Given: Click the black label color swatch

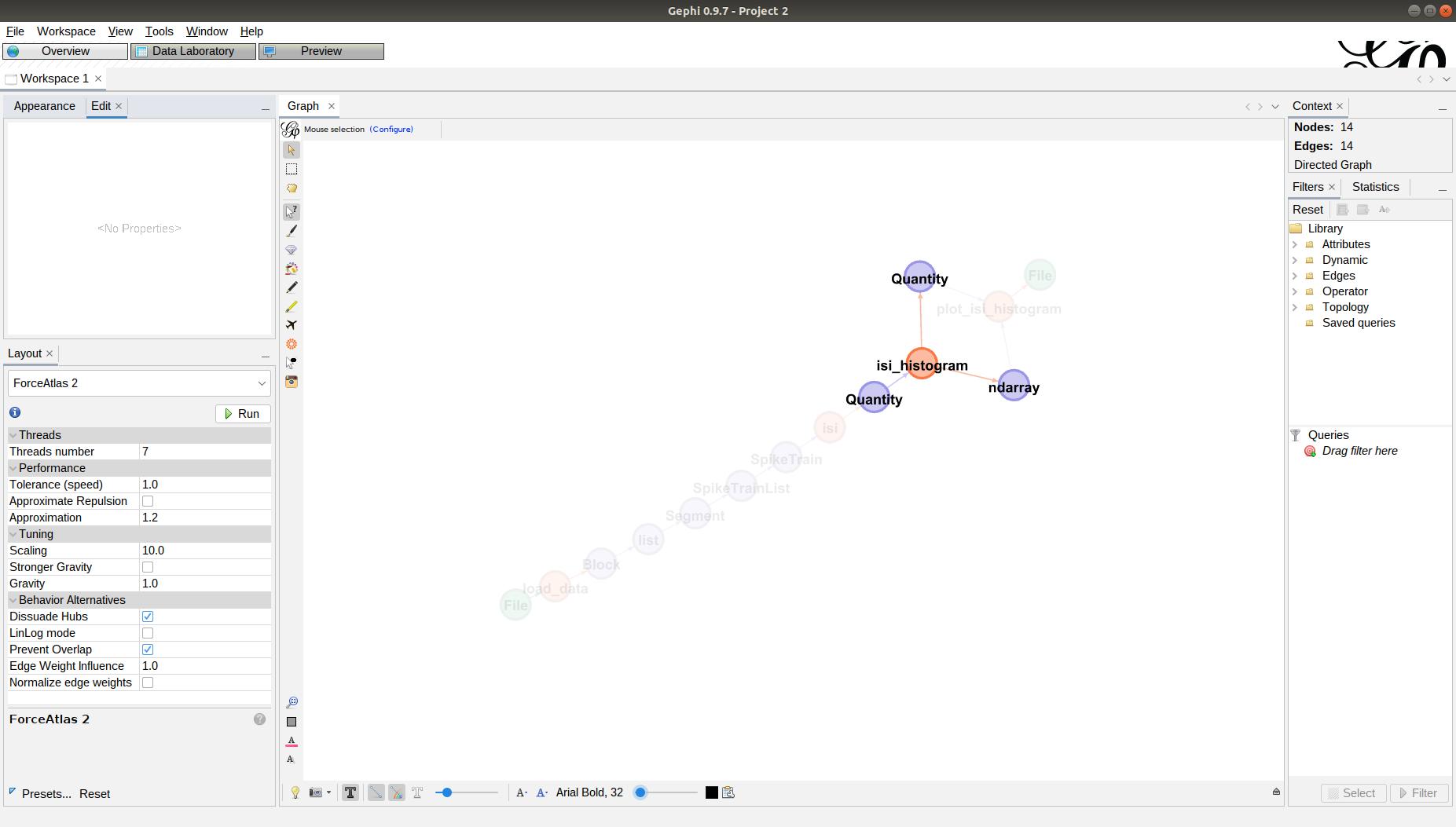Looking at the screenshot, I should point(712,792).
